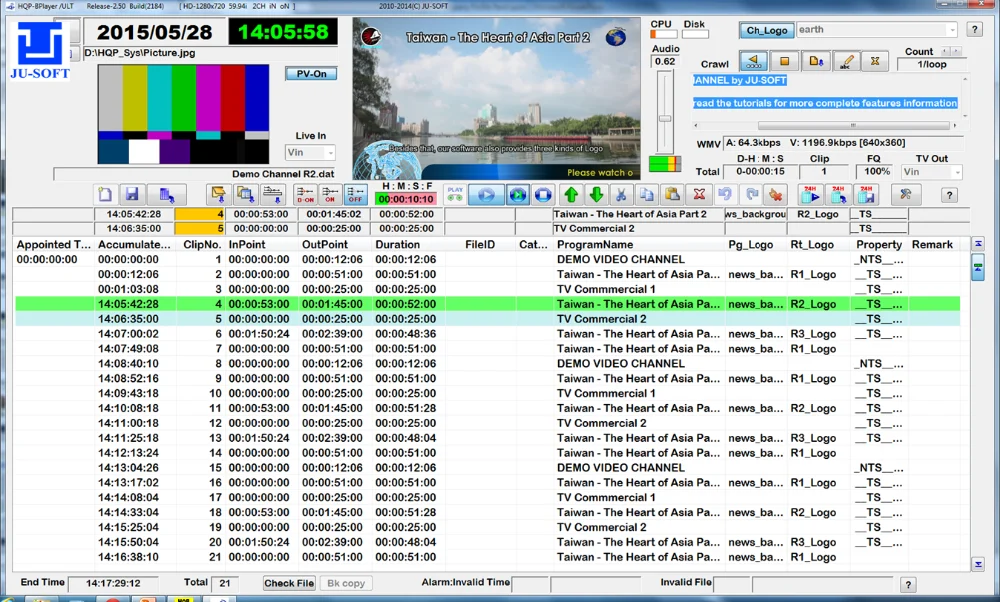Click the Ch_Logo button
The height and width of the screenshot is (602, 1000).
[x=767, y=30]
